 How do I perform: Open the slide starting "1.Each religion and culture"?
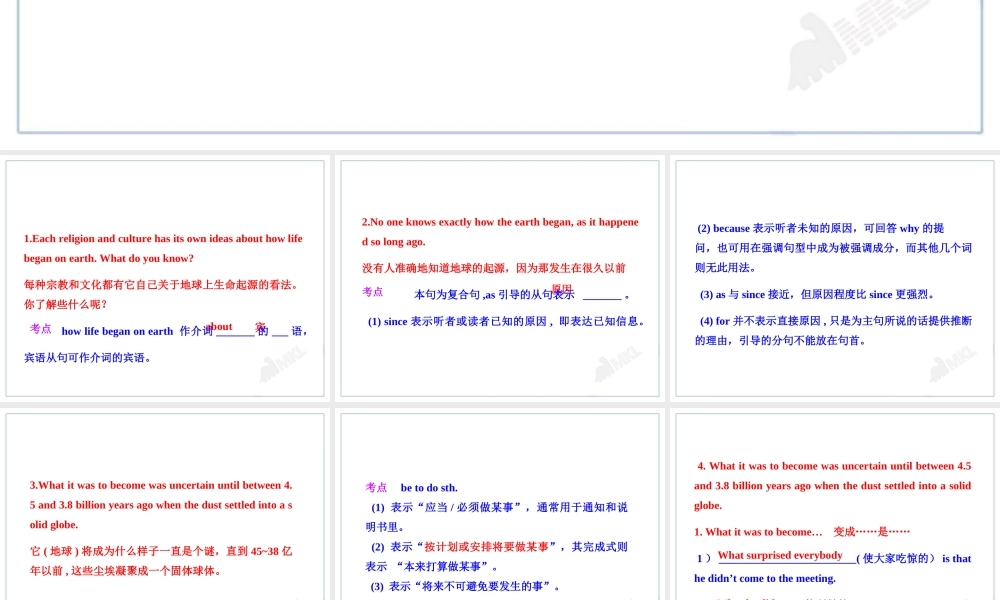click(165, 279)
